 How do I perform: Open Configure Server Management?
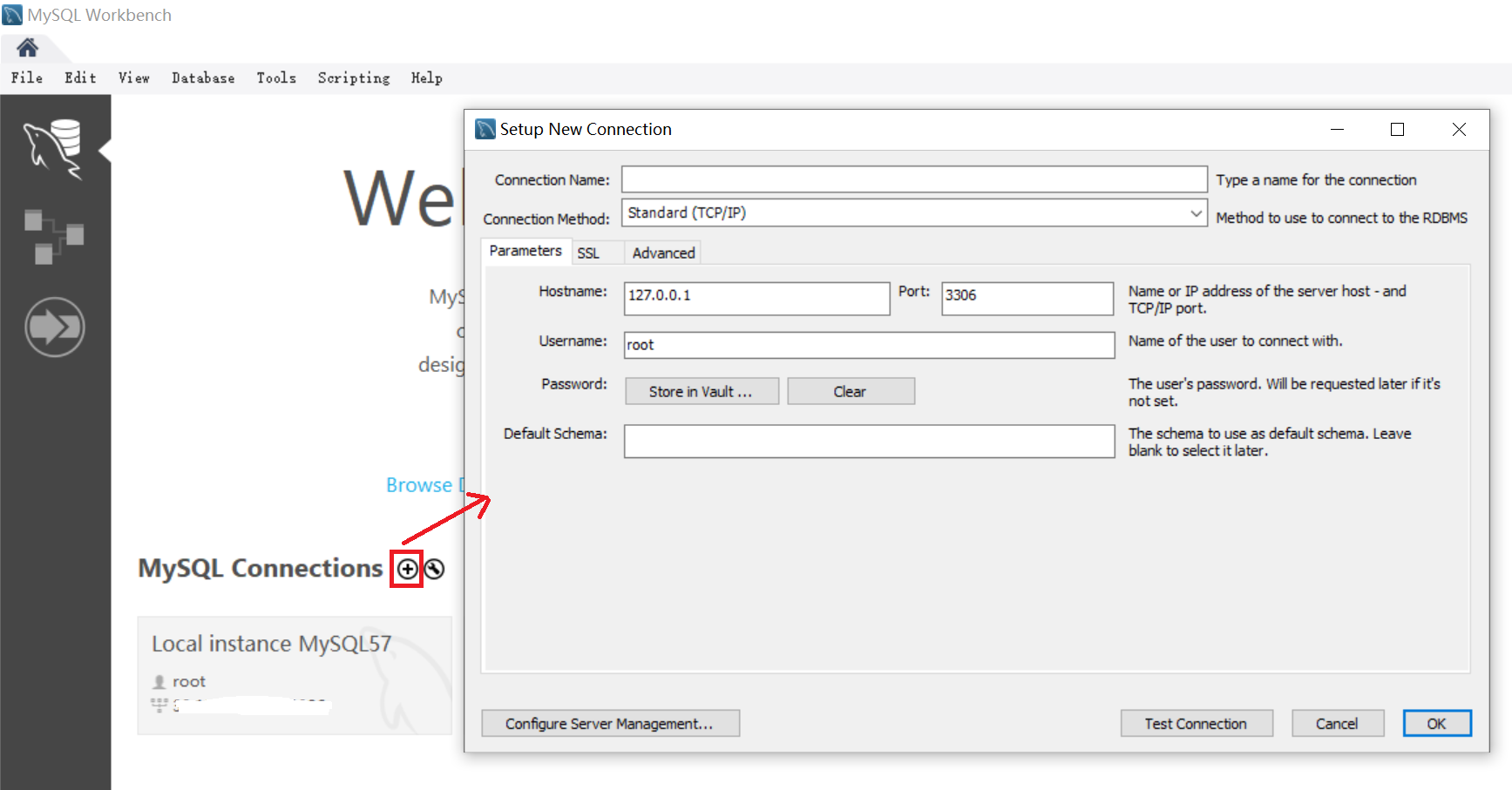pyautogui.click(x=610, y=724)
